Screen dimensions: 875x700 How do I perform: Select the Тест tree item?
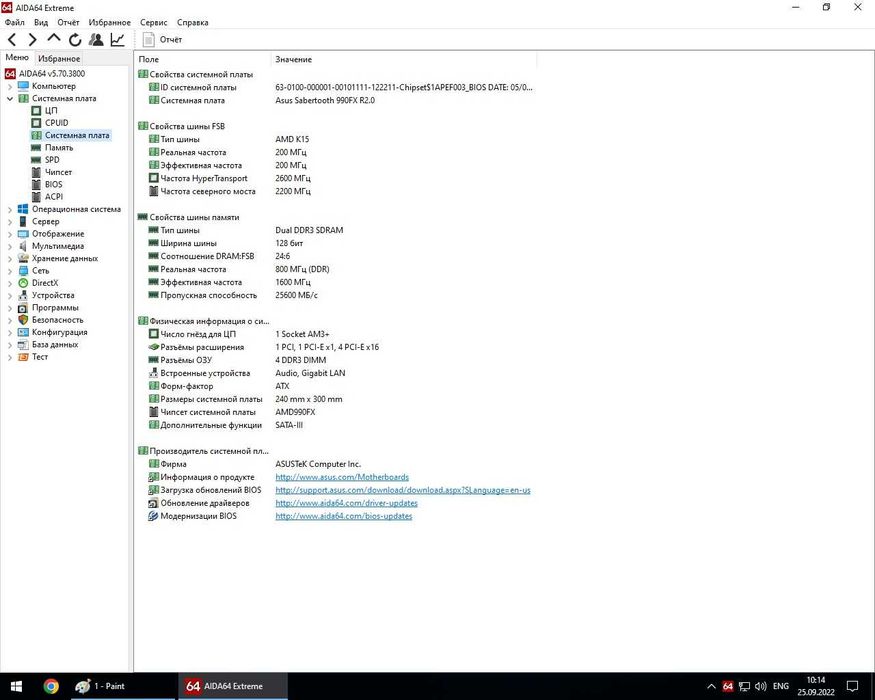40,356
